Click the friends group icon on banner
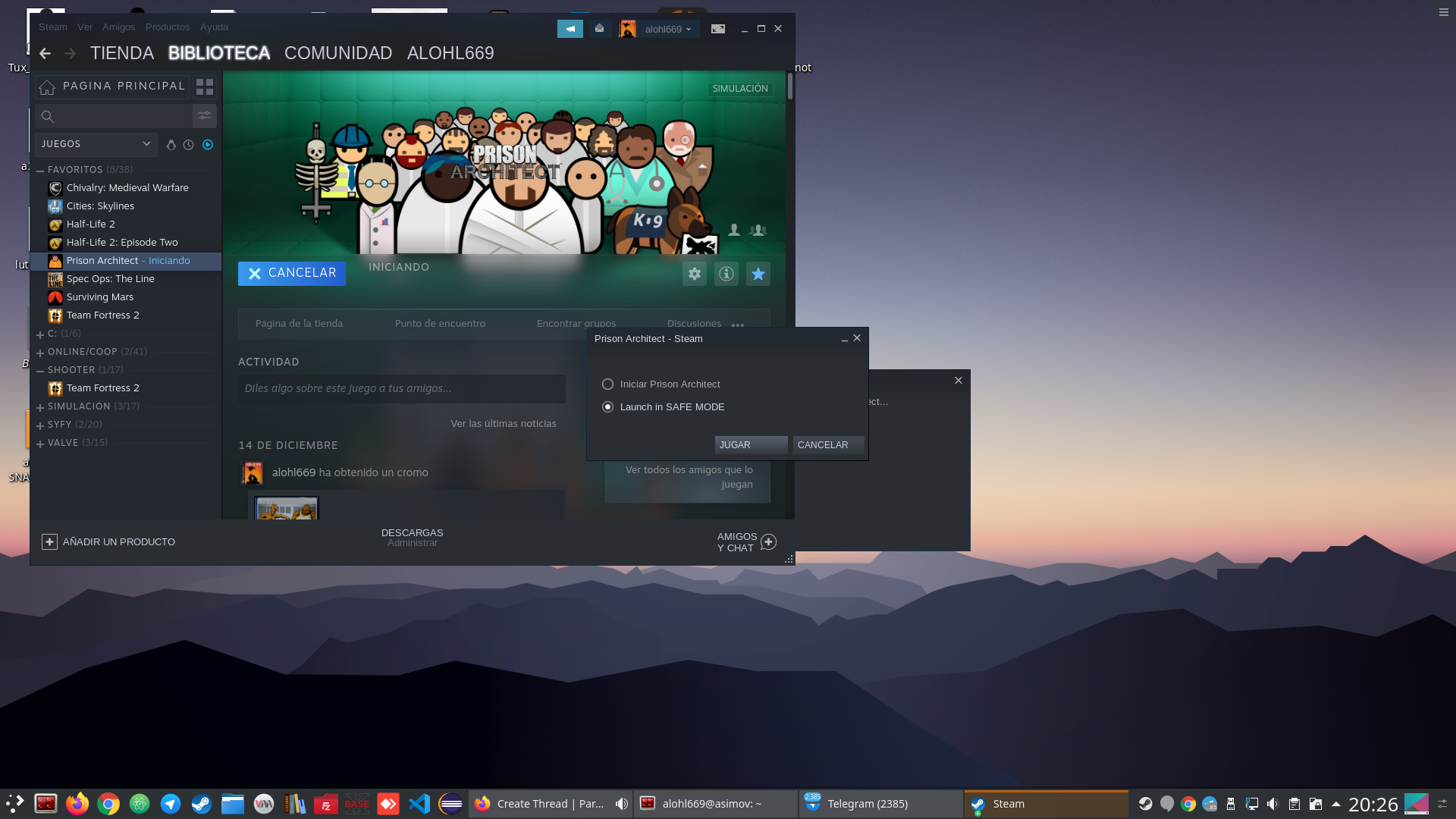The height and width of the screenshot is (819, 1456). tap(758, 230)
